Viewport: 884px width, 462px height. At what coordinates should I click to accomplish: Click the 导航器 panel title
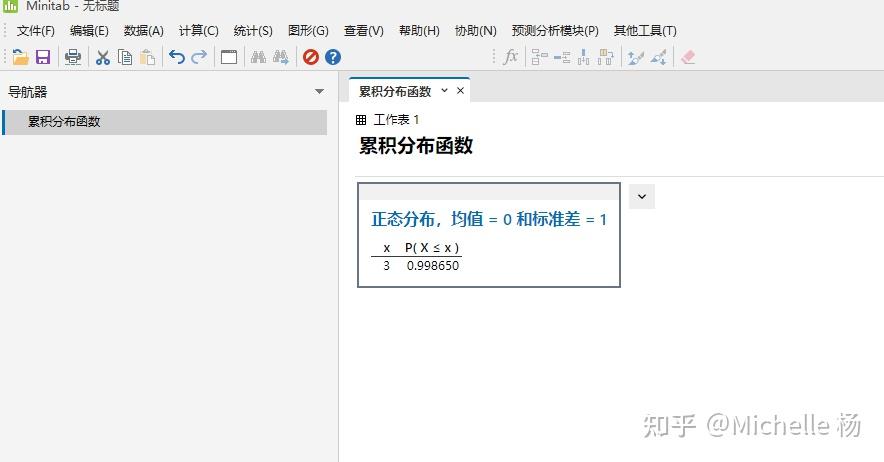click(x=28, y=92)
